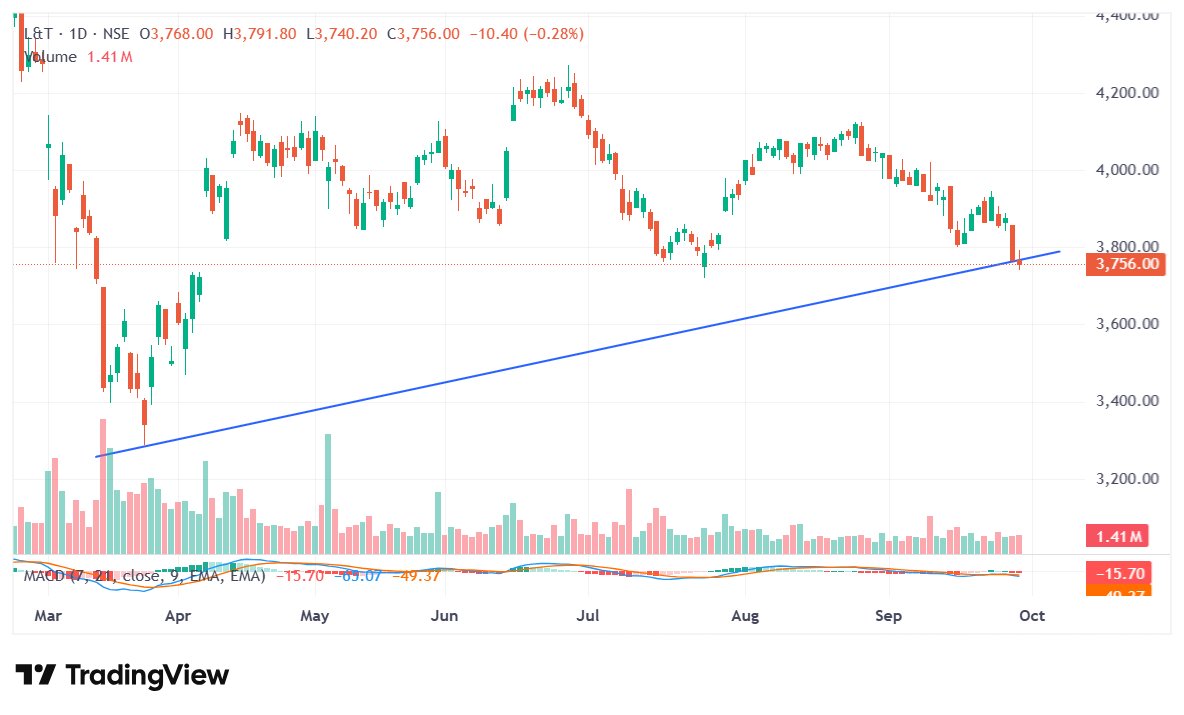Viewport: 1184px width, 715px height.
Task: Click the Apr label on time axis
Action: point(177,616)
